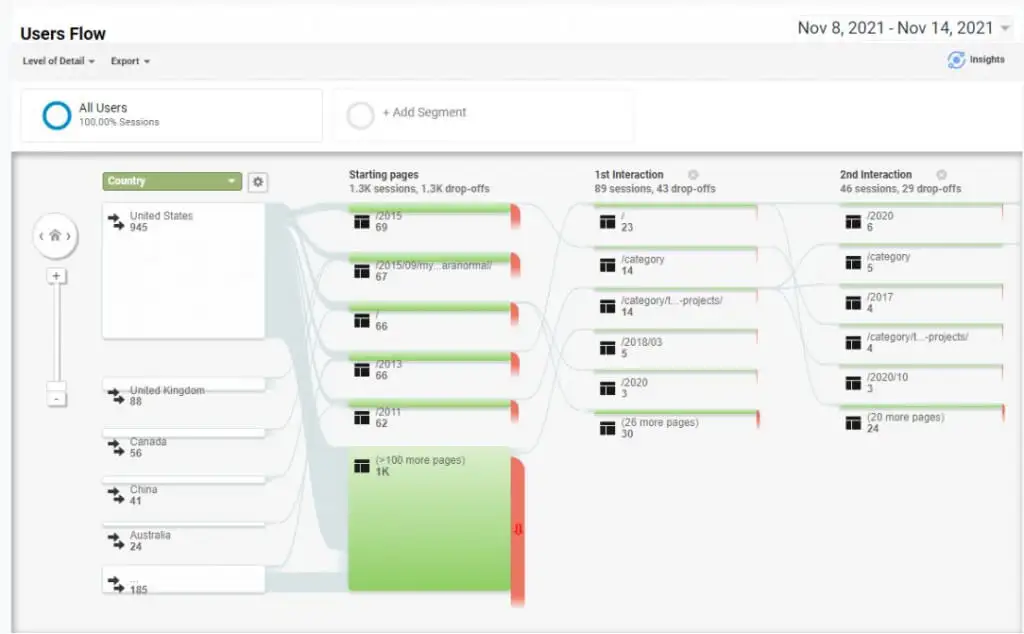Click 2nd Interaction /category/t...-projects/ icon

[x=853, y=343]
